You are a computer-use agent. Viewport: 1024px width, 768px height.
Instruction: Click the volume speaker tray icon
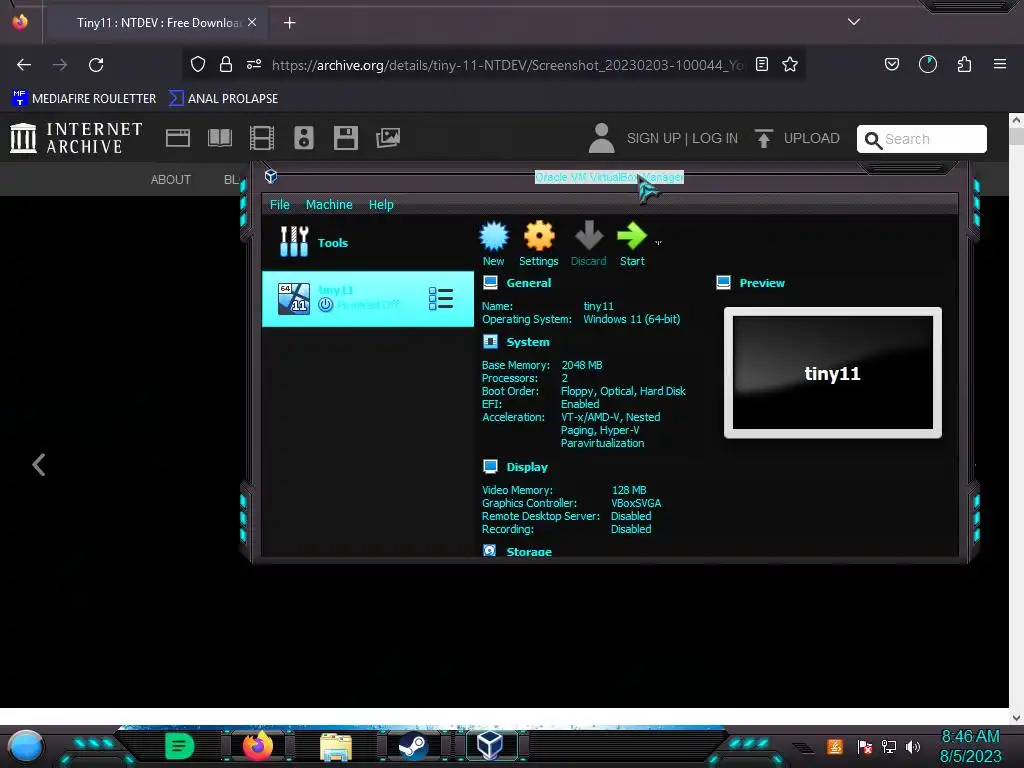pyautogui.click(x=913, y=746)
